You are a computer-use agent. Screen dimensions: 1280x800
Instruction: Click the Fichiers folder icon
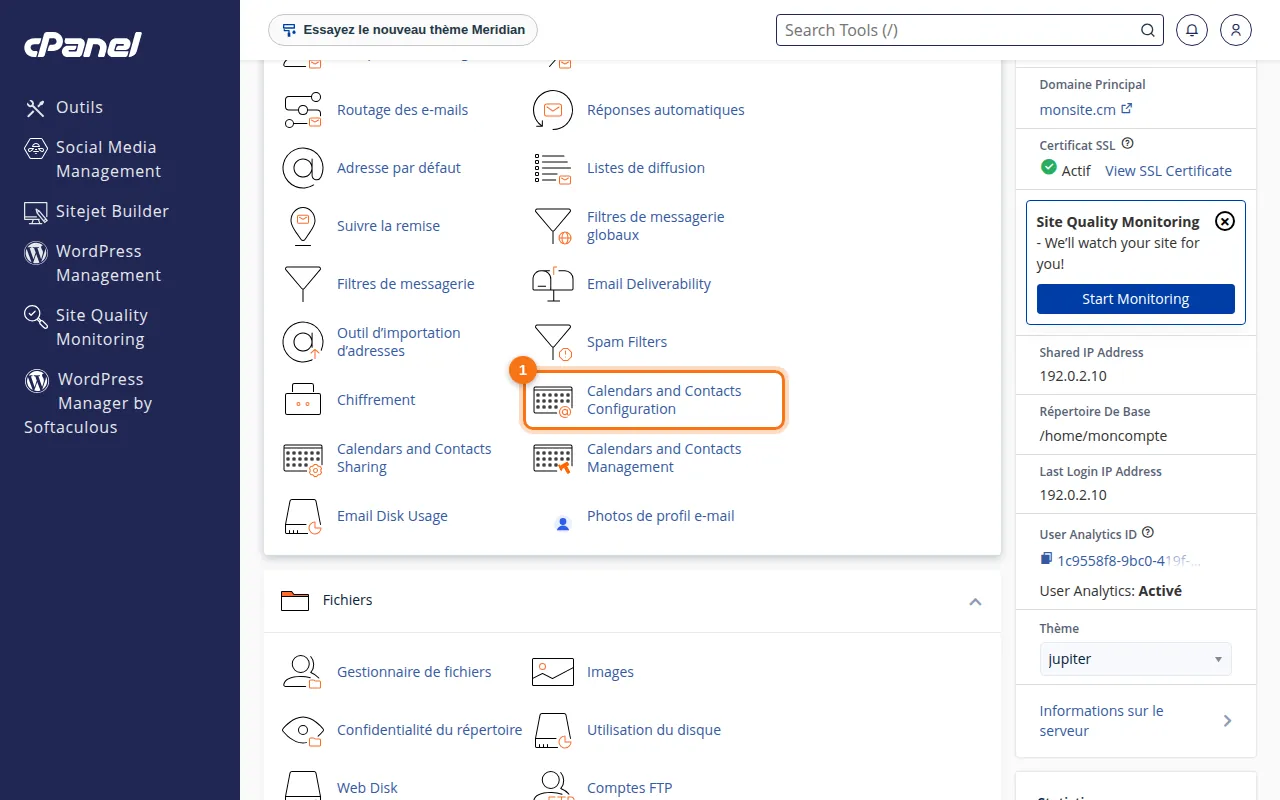295,601
